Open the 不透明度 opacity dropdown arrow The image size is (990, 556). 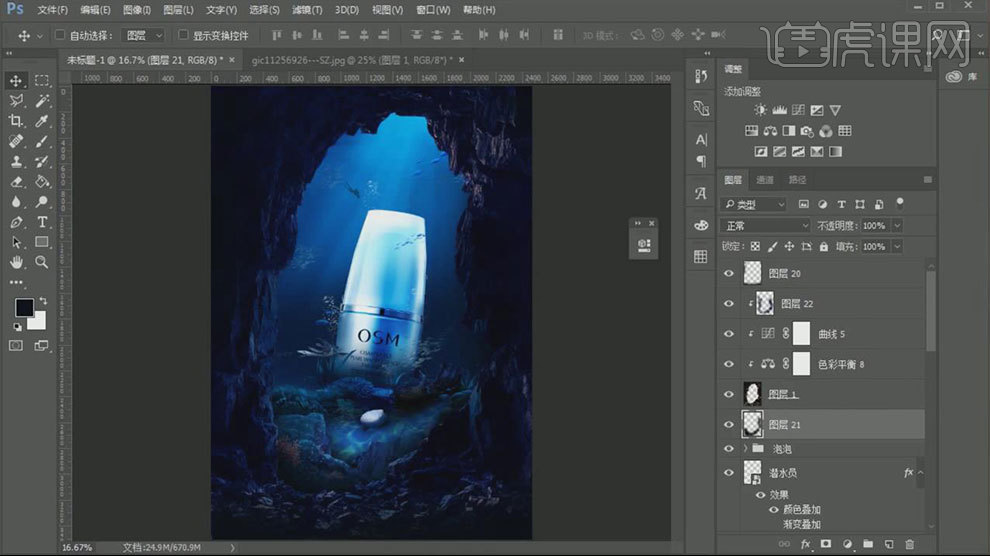(x=896, y=226)
